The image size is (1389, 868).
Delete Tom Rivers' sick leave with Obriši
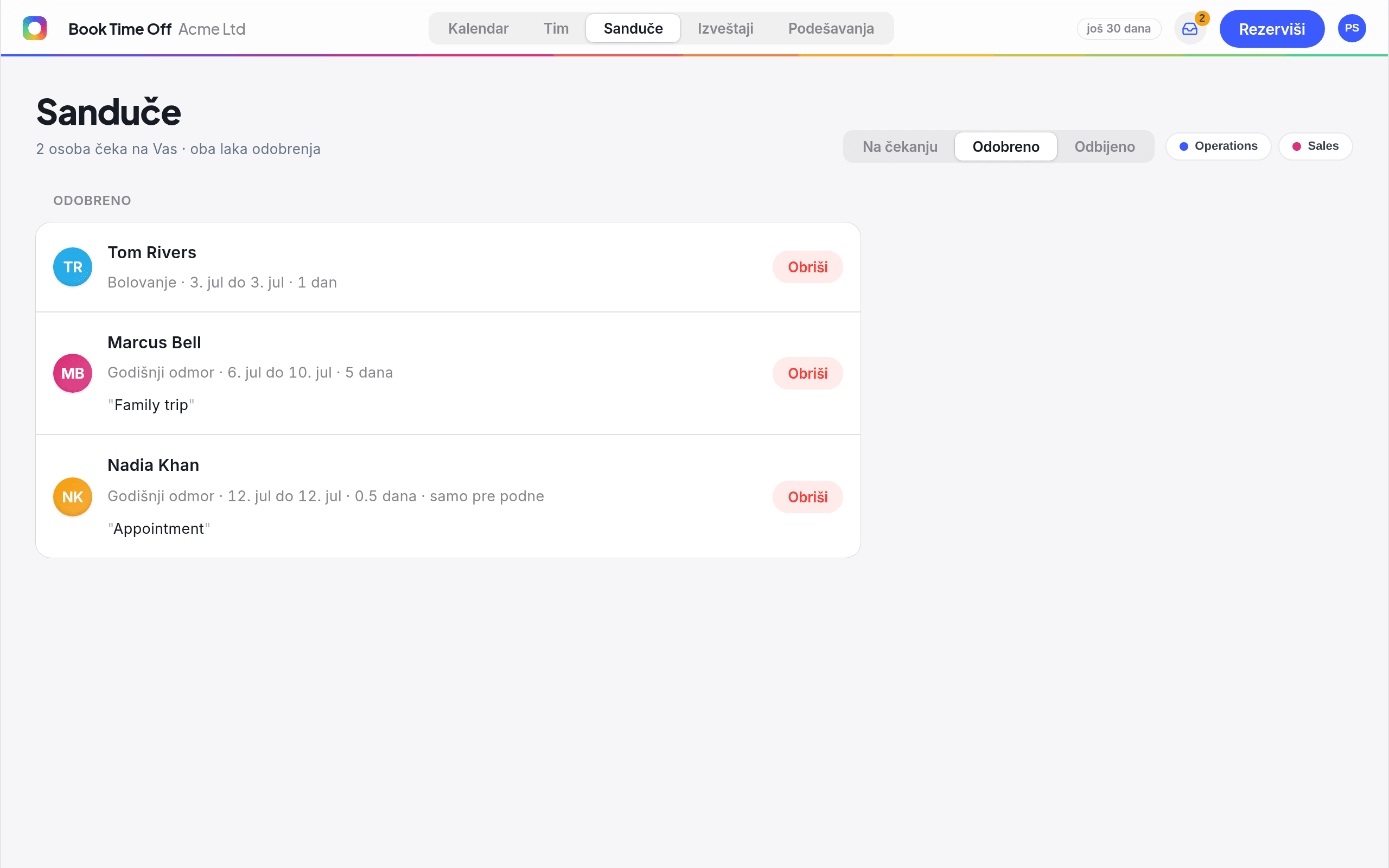(x=807, y=267)
